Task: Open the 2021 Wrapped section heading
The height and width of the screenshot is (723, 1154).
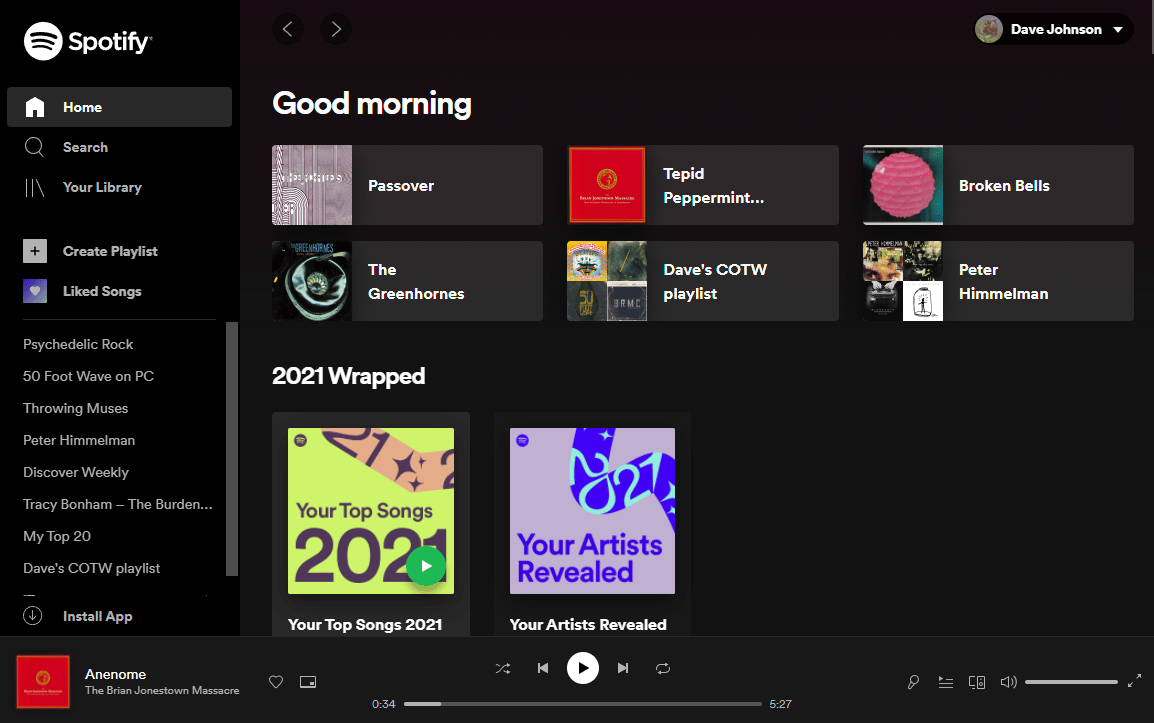Action: (349, 376)
